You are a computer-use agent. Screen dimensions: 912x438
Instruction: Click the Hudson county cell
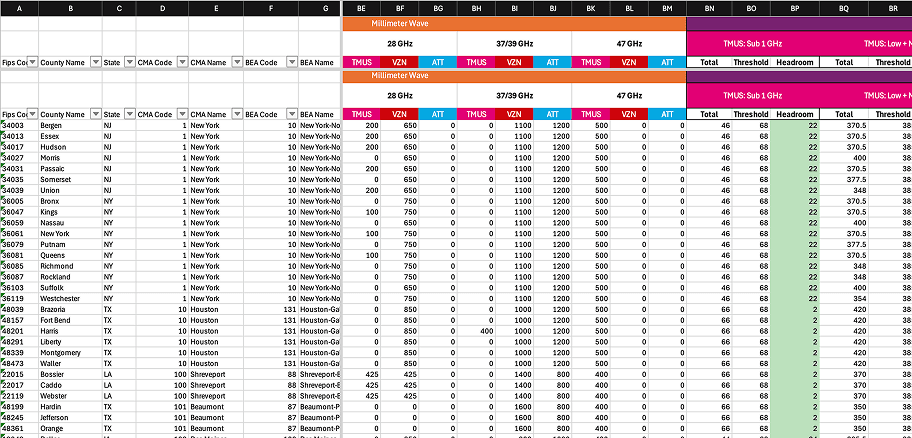pyautogui.click(x=70, y=147)
